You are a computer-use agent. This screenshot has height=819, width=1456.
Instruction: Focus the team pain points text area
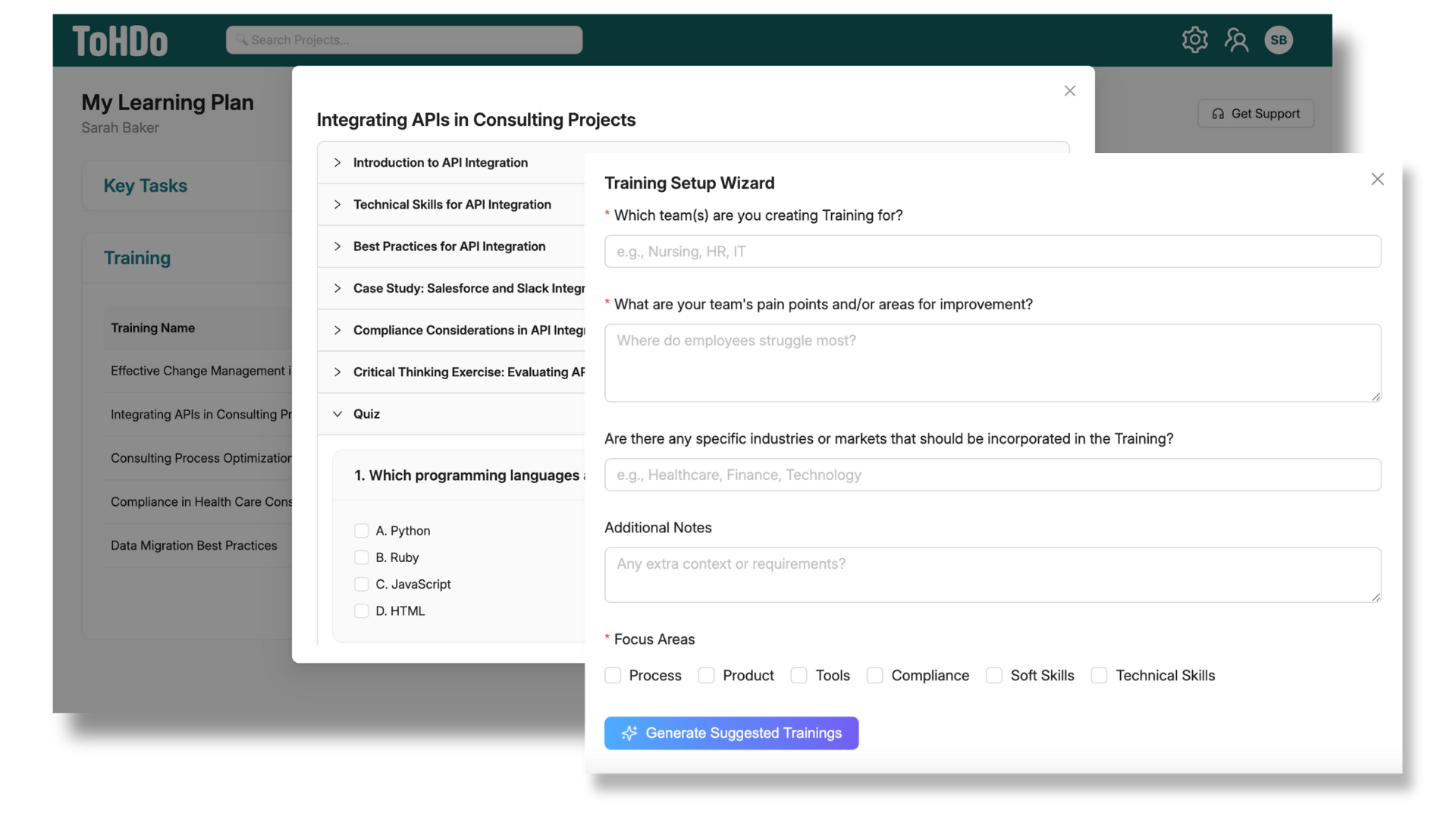(992, 362)
